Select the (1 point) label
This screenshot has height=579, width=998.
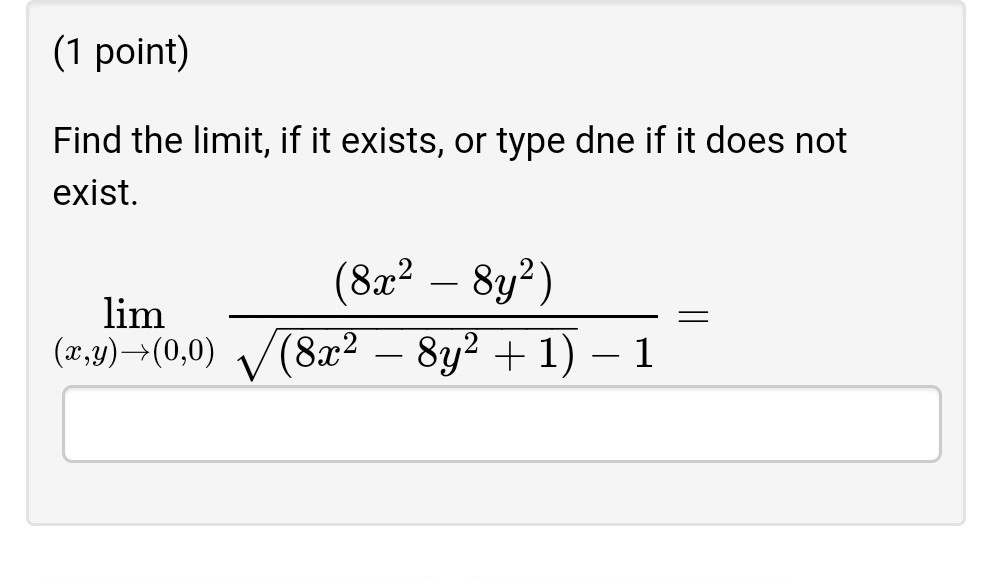(x=120, y=50)
